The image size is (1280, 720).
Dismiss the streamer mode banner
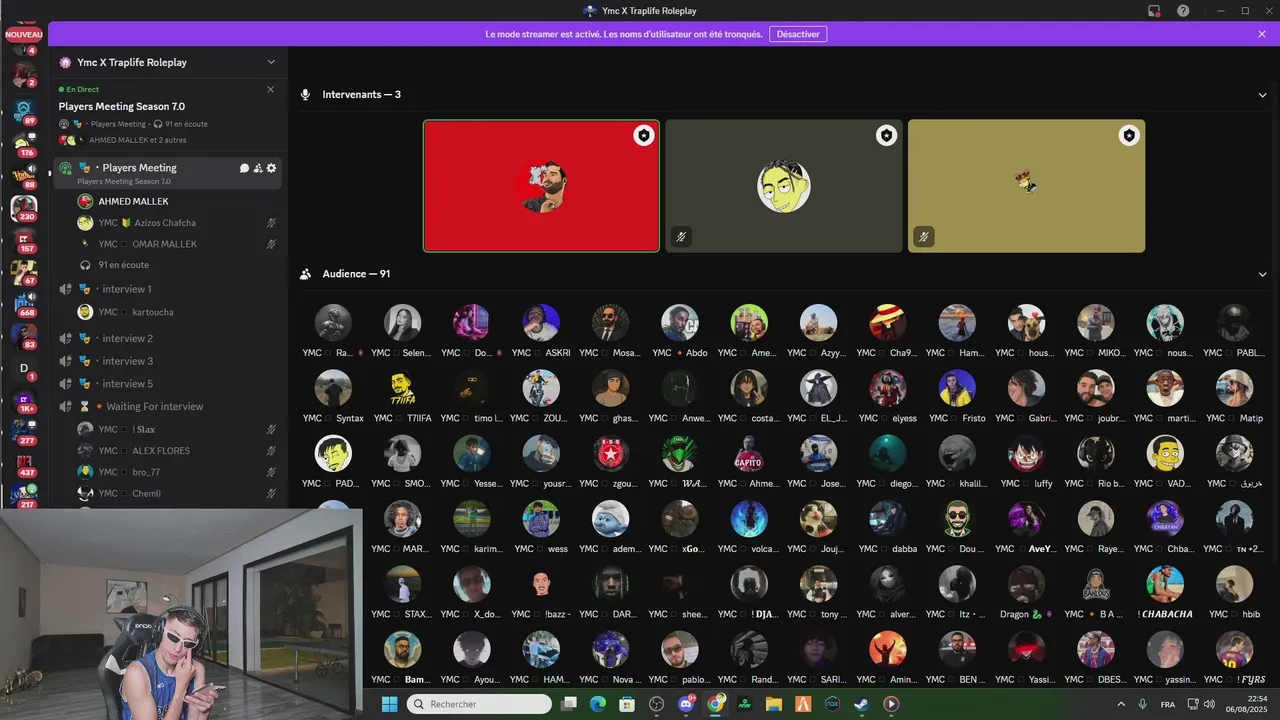[x=1262, y=34]
